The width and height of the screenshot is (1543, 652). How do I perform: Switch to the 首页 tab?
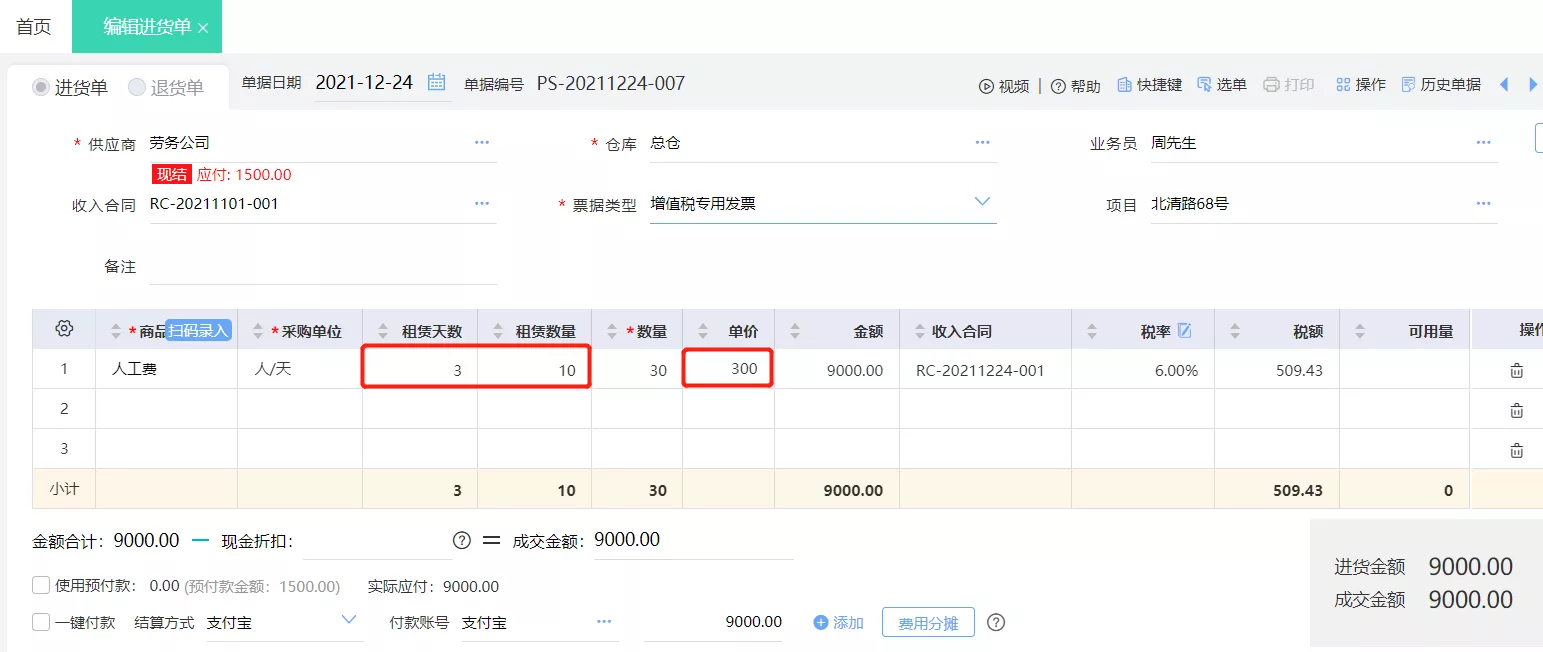point(34,27)
